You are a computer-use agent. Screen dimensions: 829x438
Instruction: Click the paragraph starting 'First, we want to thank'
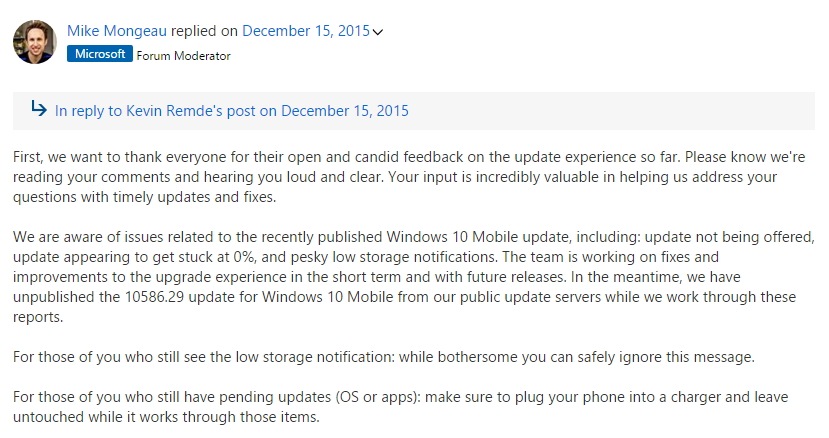(409, 177)
